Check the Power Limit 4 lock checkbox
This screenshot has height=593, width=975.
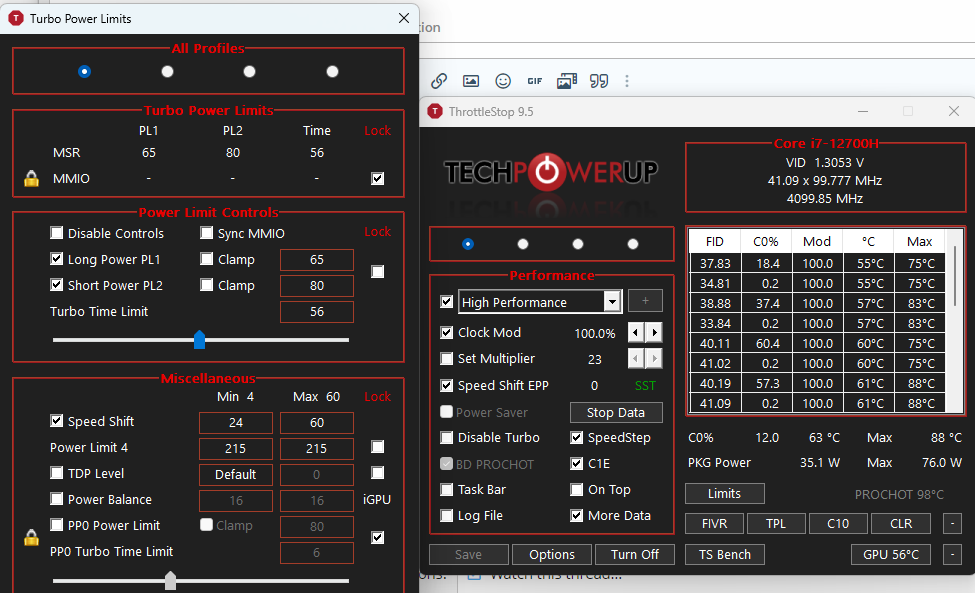[377, 447]
